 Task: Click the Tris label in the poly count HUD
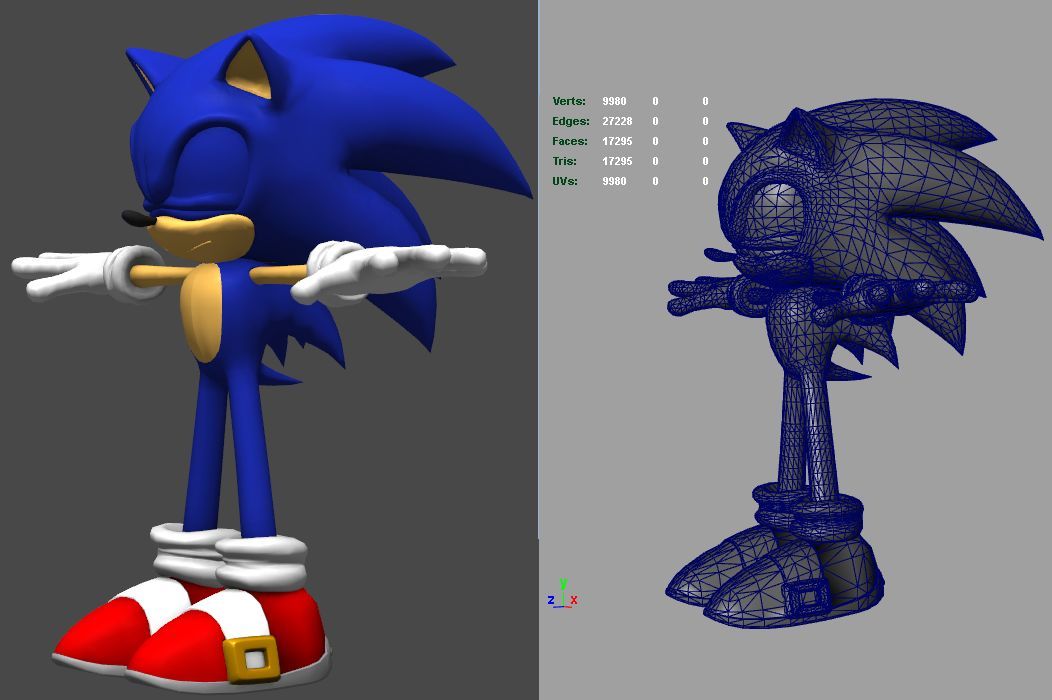click(x=565, y=161)
